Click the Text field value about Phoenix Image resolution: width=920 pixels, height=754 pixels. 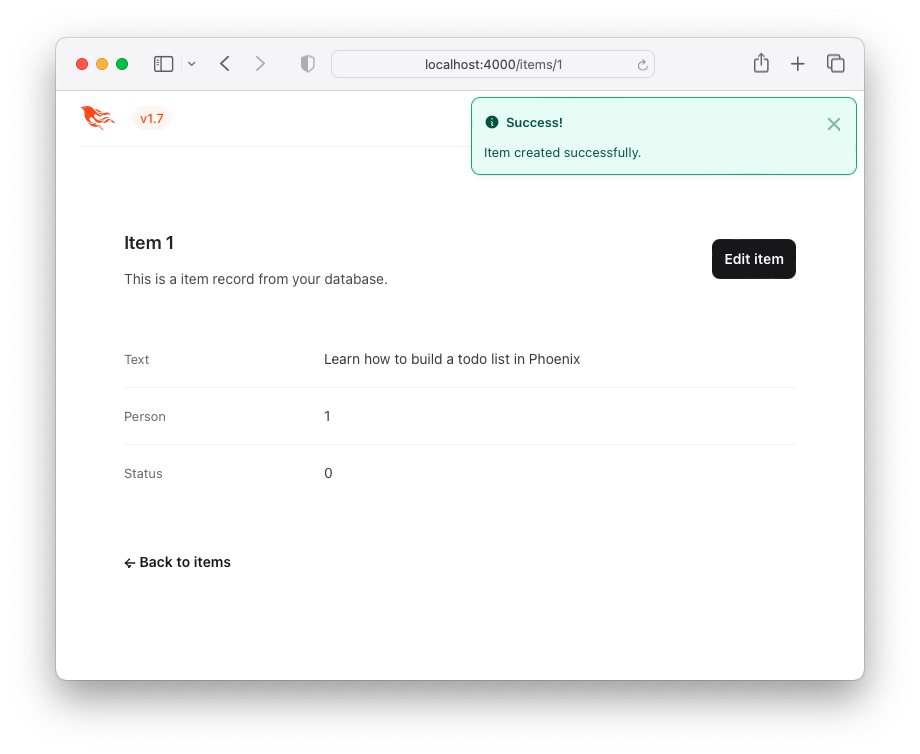click(451, 359)
